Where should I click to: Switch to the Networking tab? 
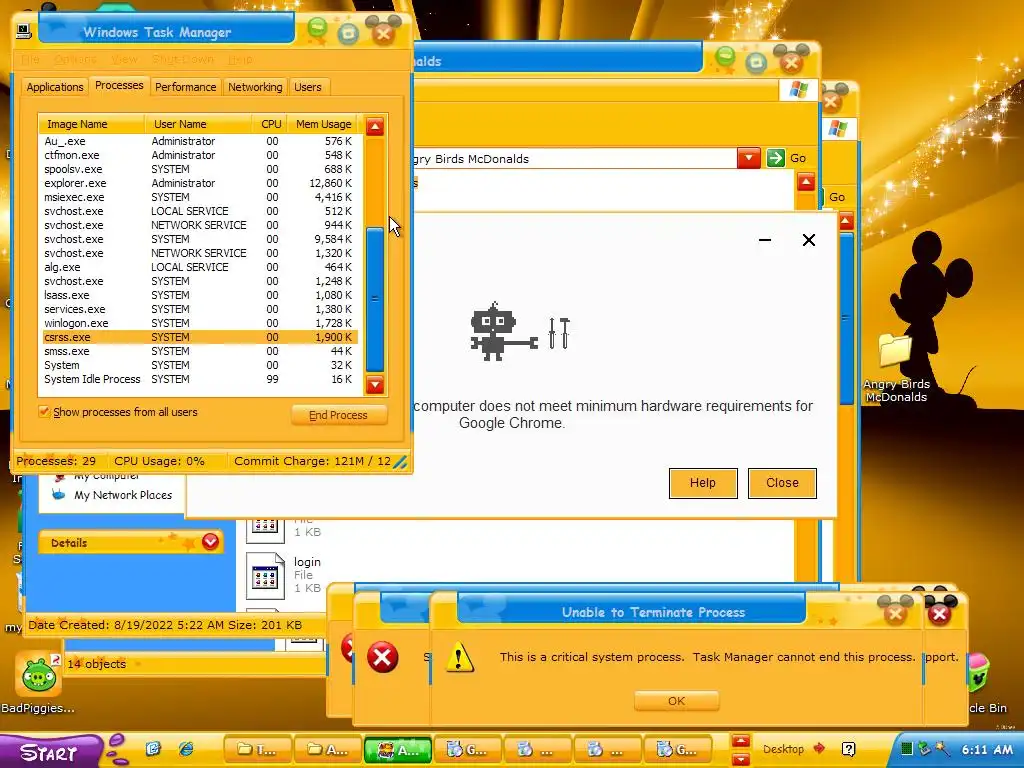click(x=255, y=87)
